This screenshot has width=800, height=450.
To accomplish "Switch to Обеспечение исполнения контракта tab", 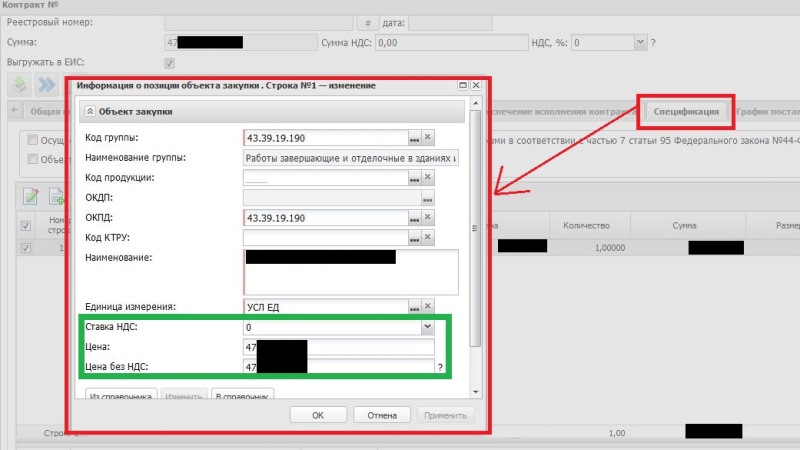I will pyautogui.click(x=560, y=111).
